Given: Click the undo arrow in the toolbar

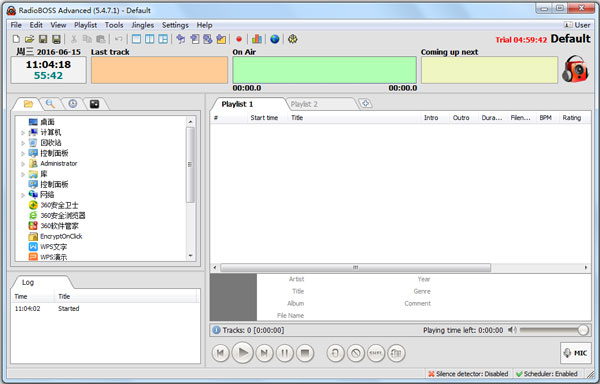Looking at the screenshot, I should (119, 39).
